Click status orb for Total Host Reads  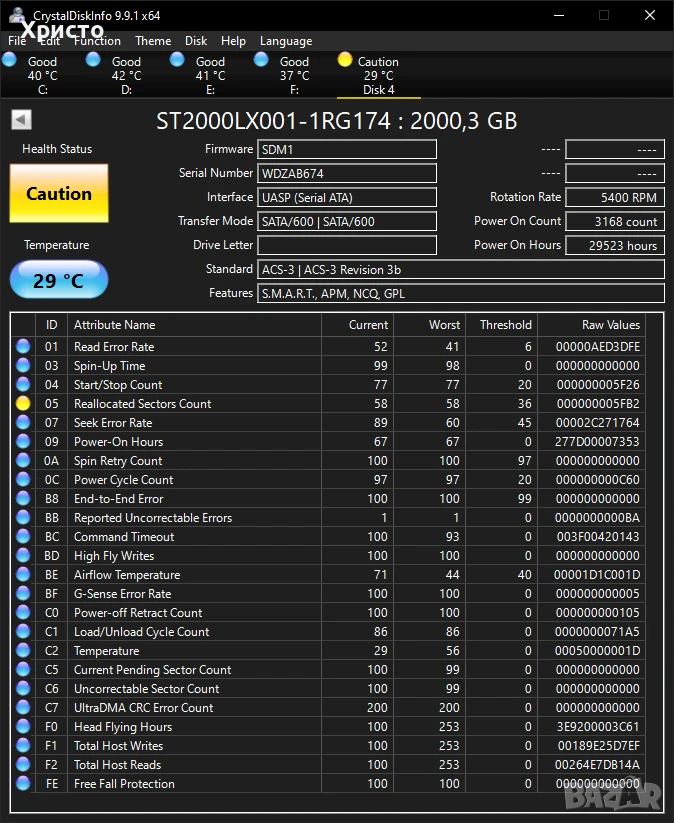23,764
